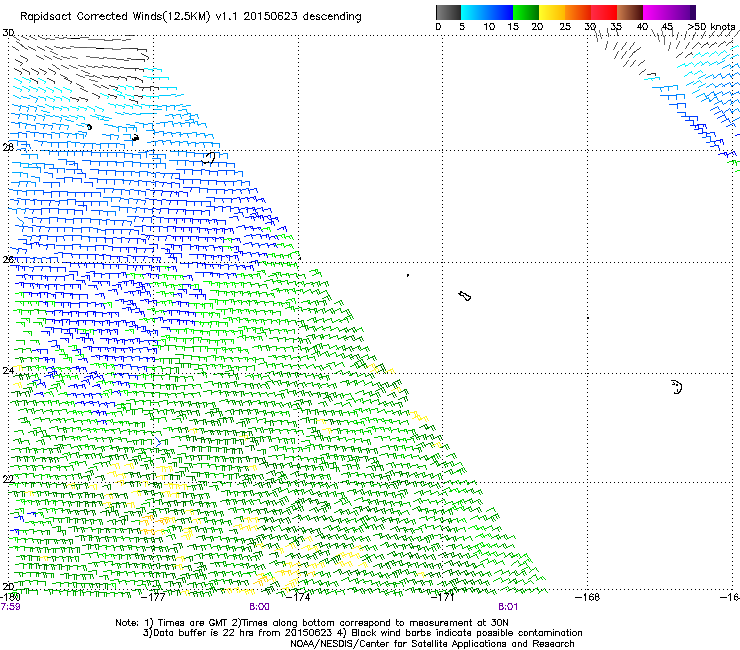This screenshot has height=650, width=740.
Task: Click the purple time stamp '7:59'
Action: [10, 607]
